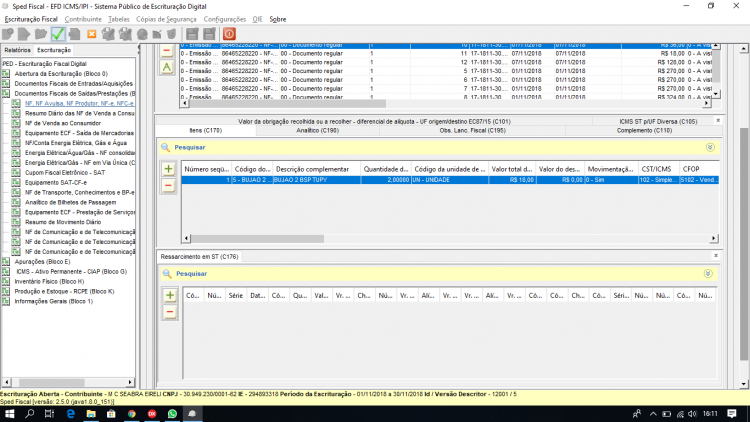Switch to the Complemento (C110) tab
The width and height of the screenshot is (750, 422).
644,130
